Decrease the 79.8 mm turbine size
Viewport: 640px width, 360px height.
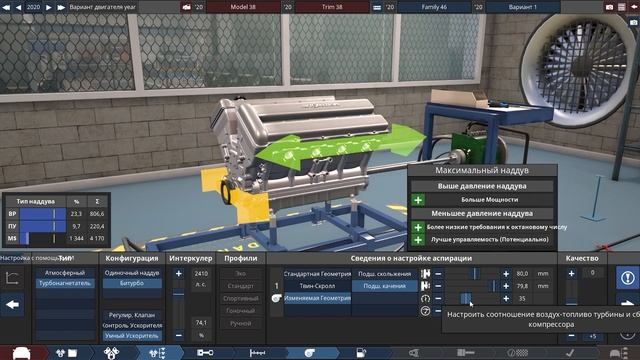pos(438,286)
